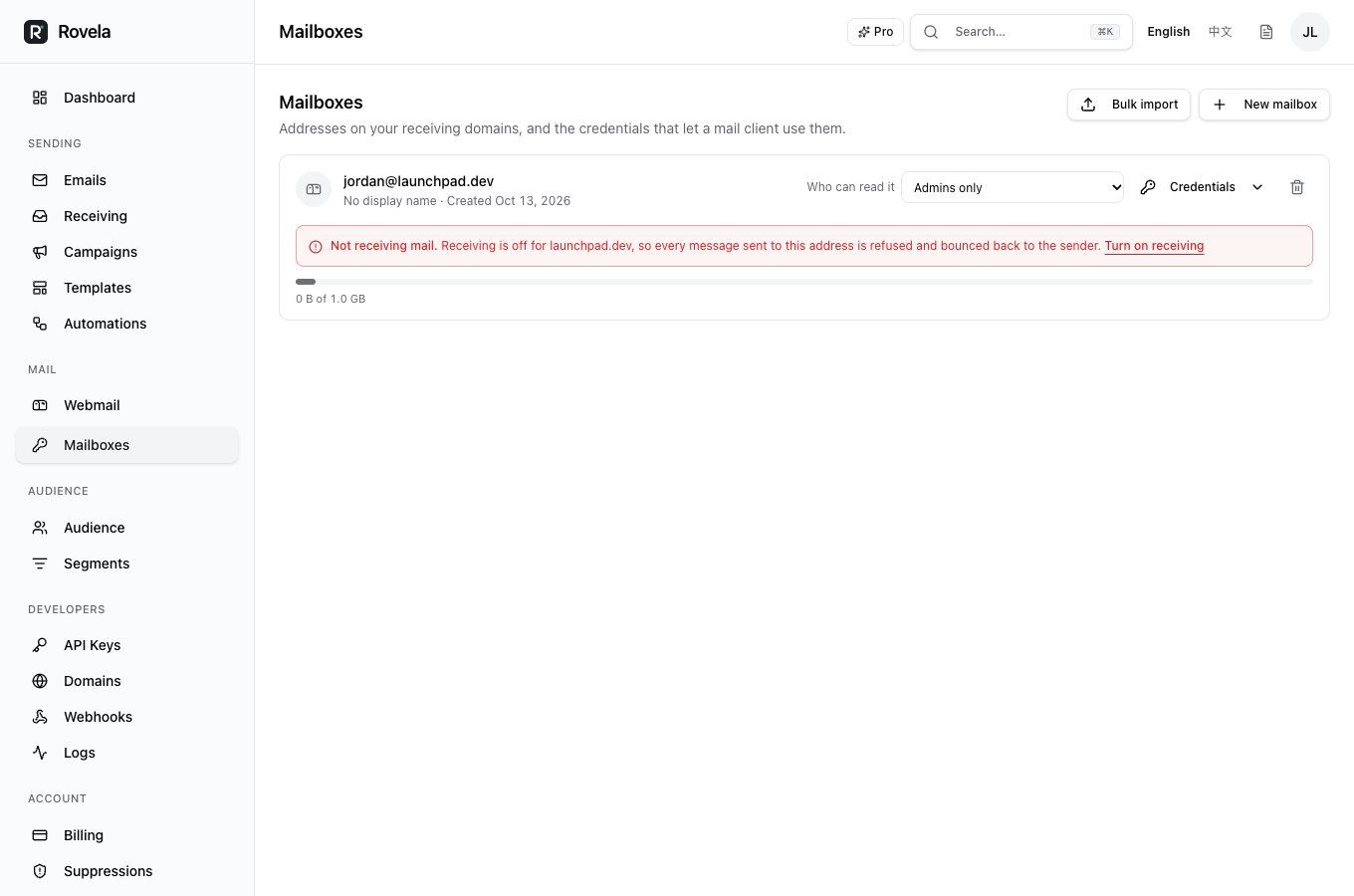
Task: Follow the 'Turn on receiving' link
Action: tap(1154, 246)
